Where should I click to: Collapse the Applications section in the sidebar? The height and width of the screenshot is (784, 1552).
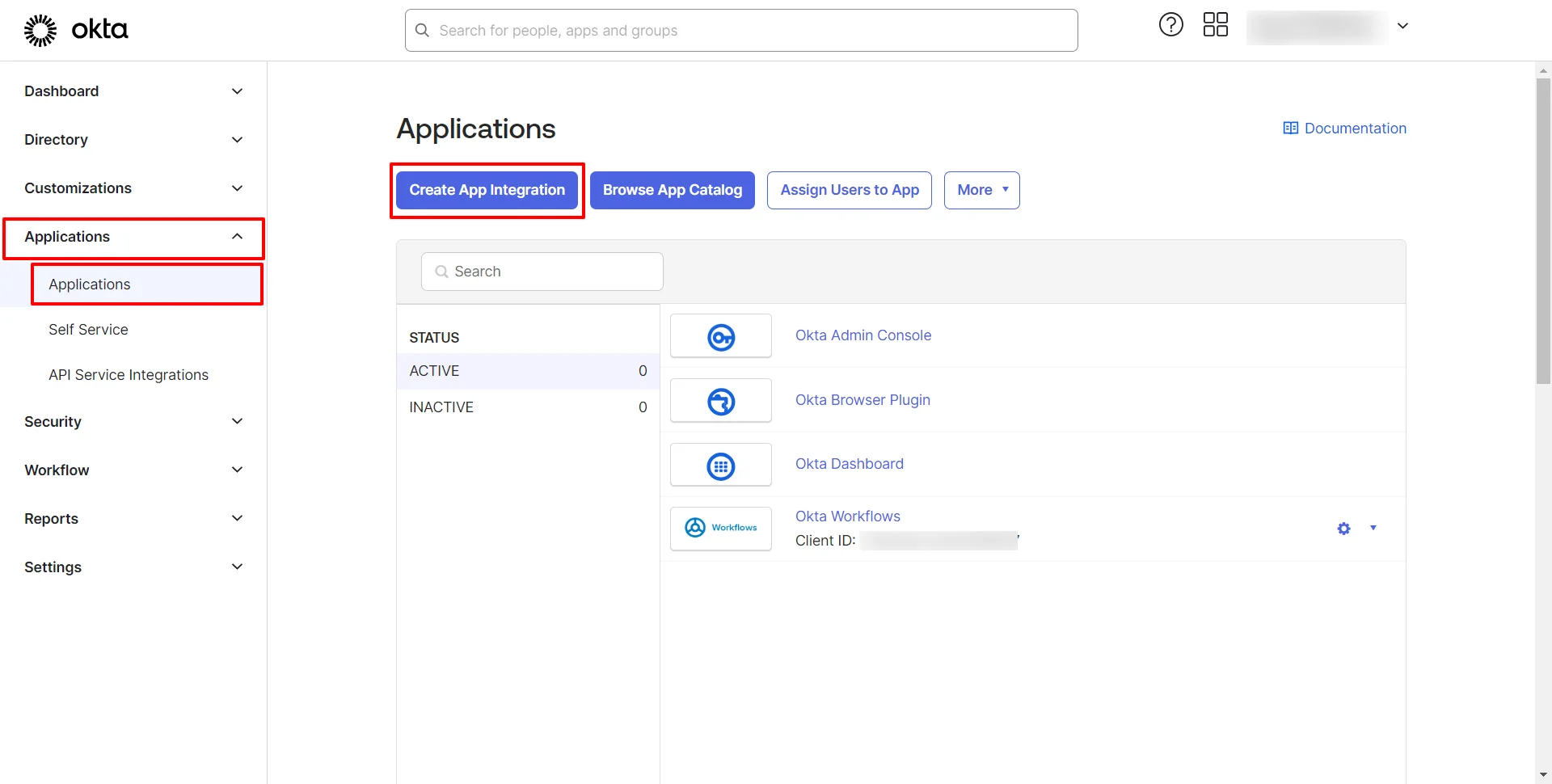(236, 236)
